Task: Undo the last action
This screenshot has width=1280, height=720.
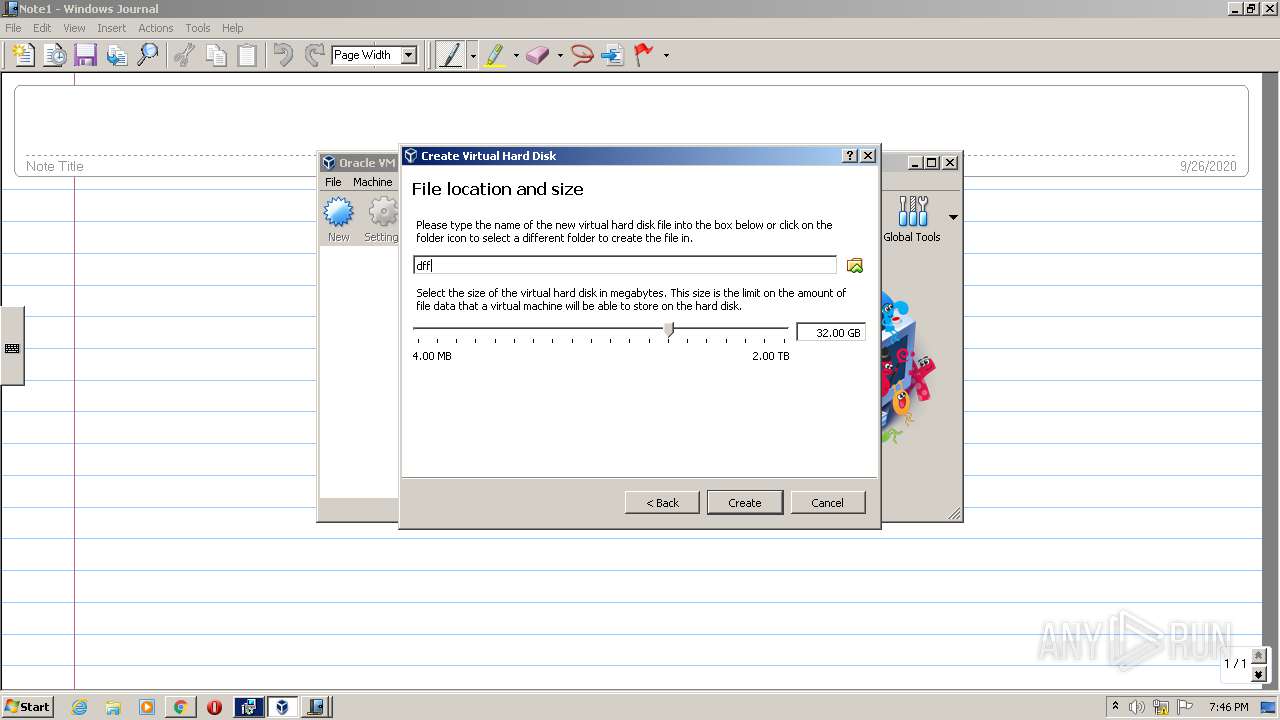Action: point(284,55)
